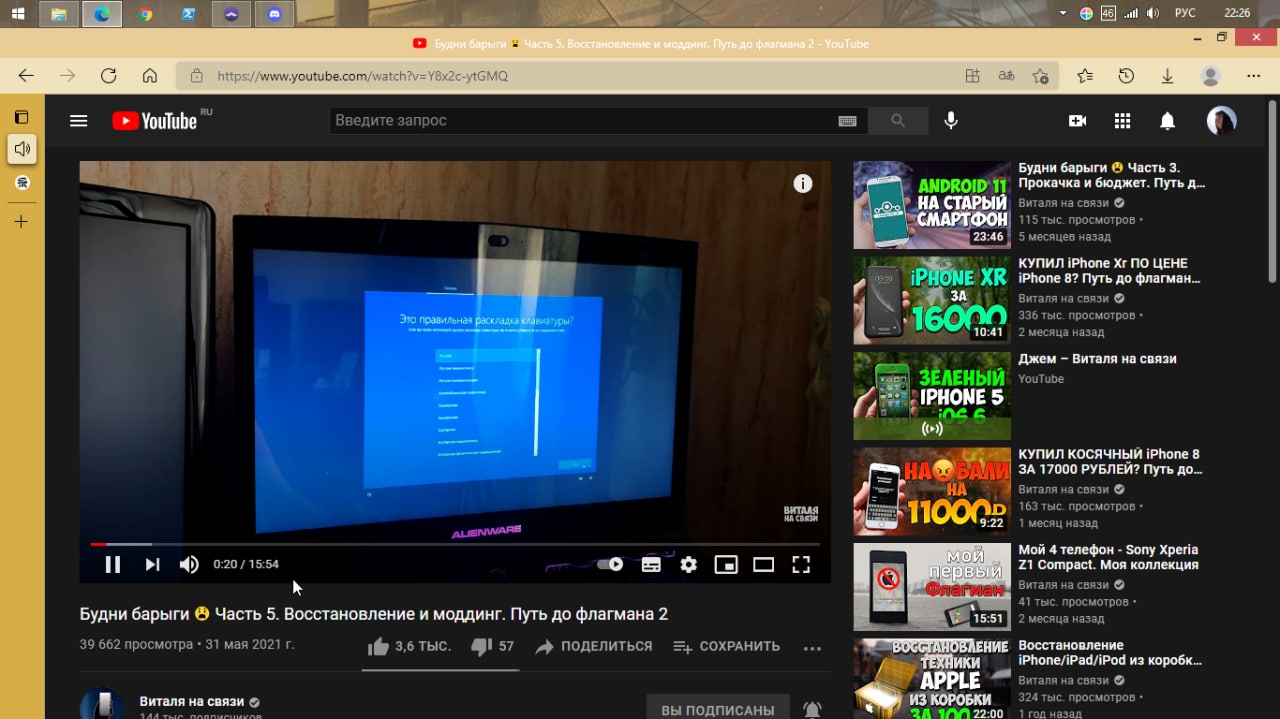Add a new tab with plus icon
1280x719 pixels.
[x=21, y=221]
